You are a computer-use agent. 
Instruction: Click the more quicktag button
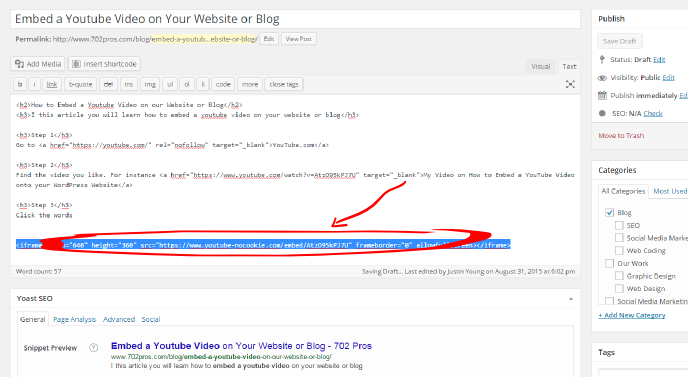point(250,84)
